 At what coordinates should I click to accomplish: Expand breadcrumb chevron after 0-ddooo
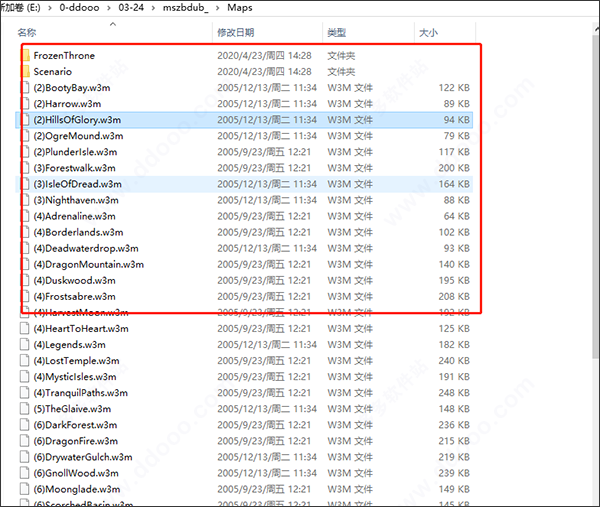[x=109, y=8]
